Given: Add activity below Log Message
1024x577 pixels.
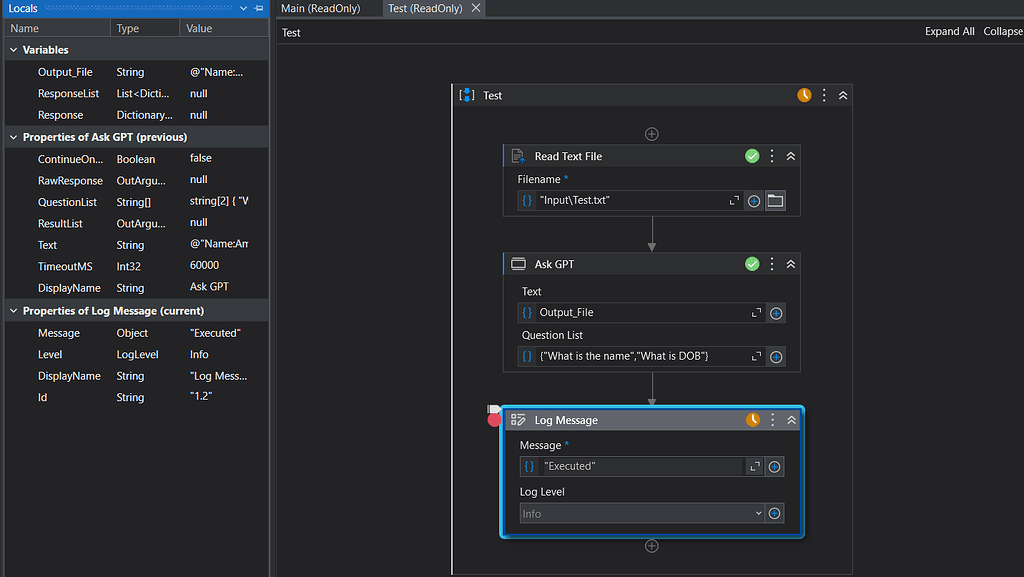Looking at the screenshot, I should (x=652, y=546).
